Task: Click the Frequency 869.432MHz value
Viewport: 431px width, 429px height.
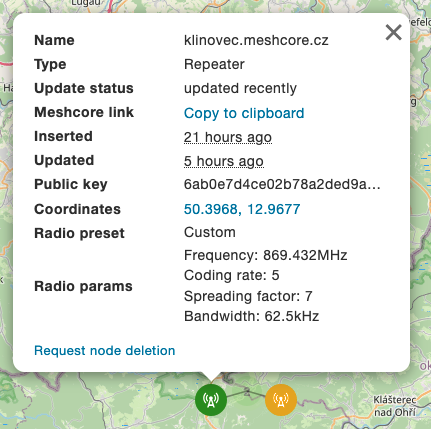Action: [265, 255]
